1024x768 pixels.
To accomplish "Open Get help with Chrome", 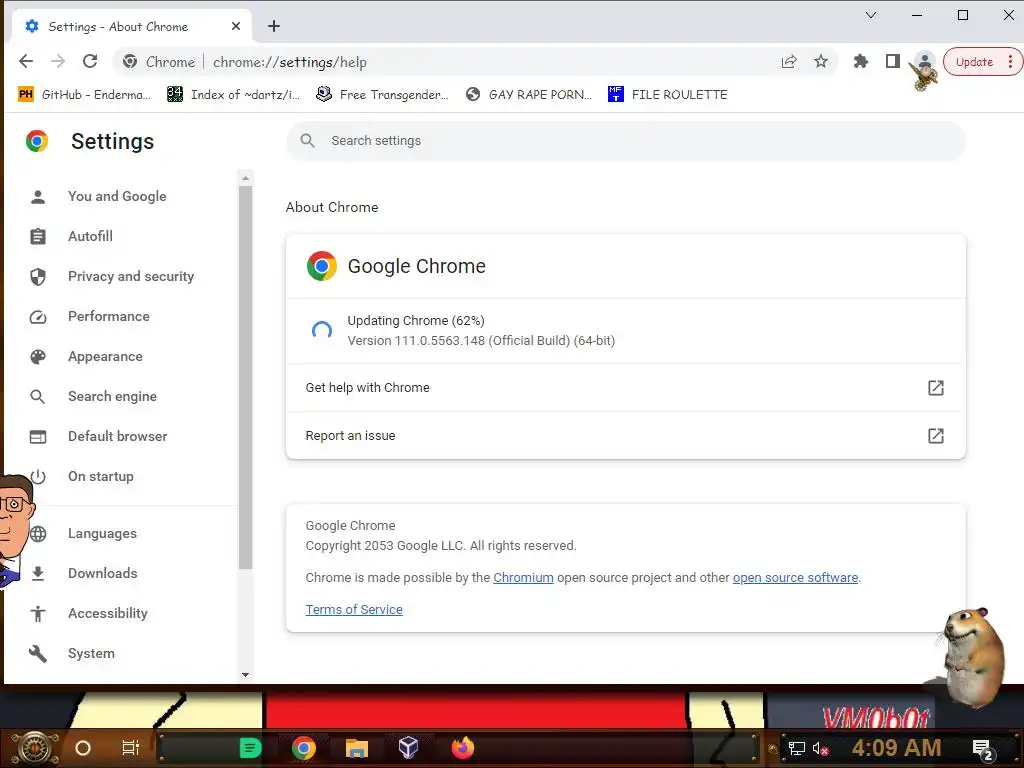I will (626, 388).
